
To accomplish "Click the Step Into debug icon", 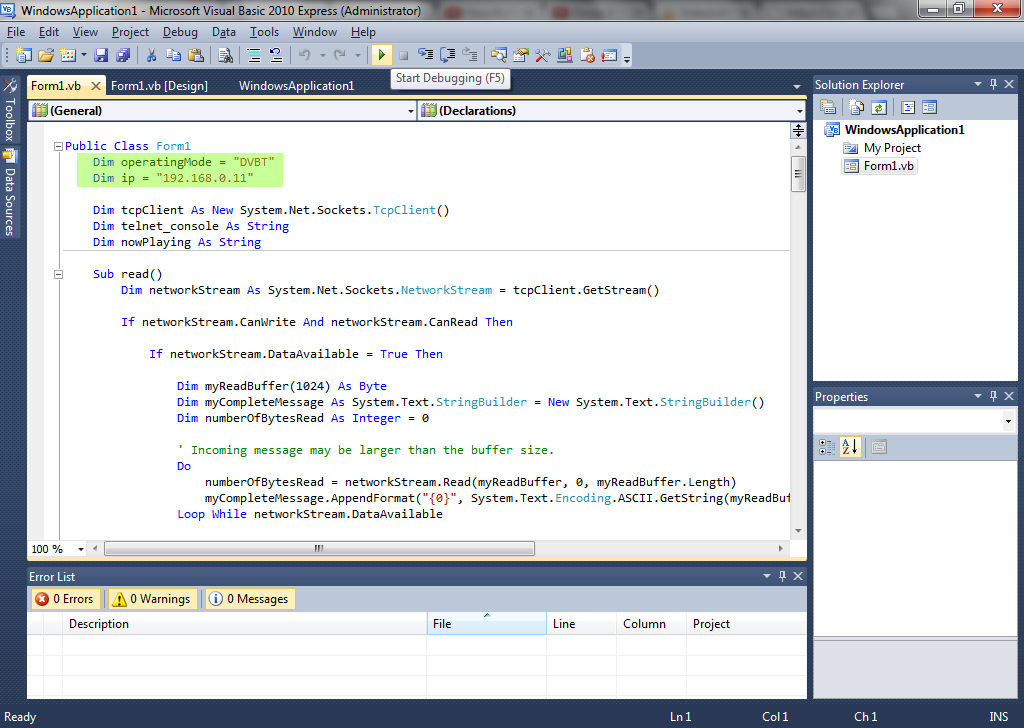I will [x=426, y=55].
